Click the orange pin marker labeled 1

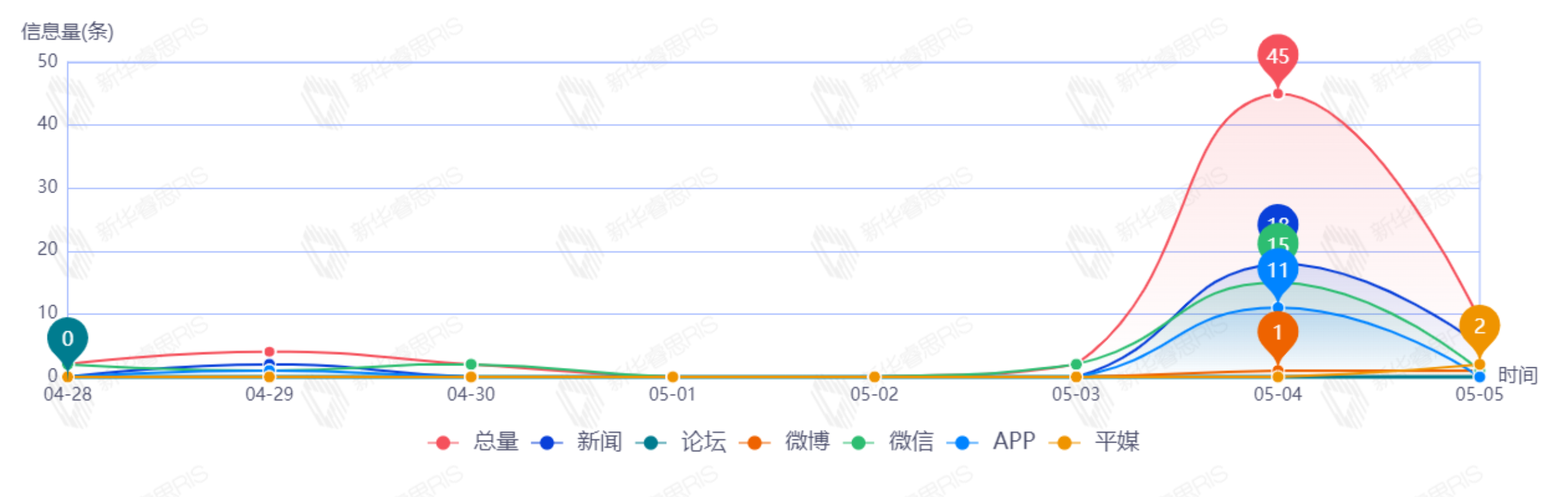click(x=1278, y=332)
